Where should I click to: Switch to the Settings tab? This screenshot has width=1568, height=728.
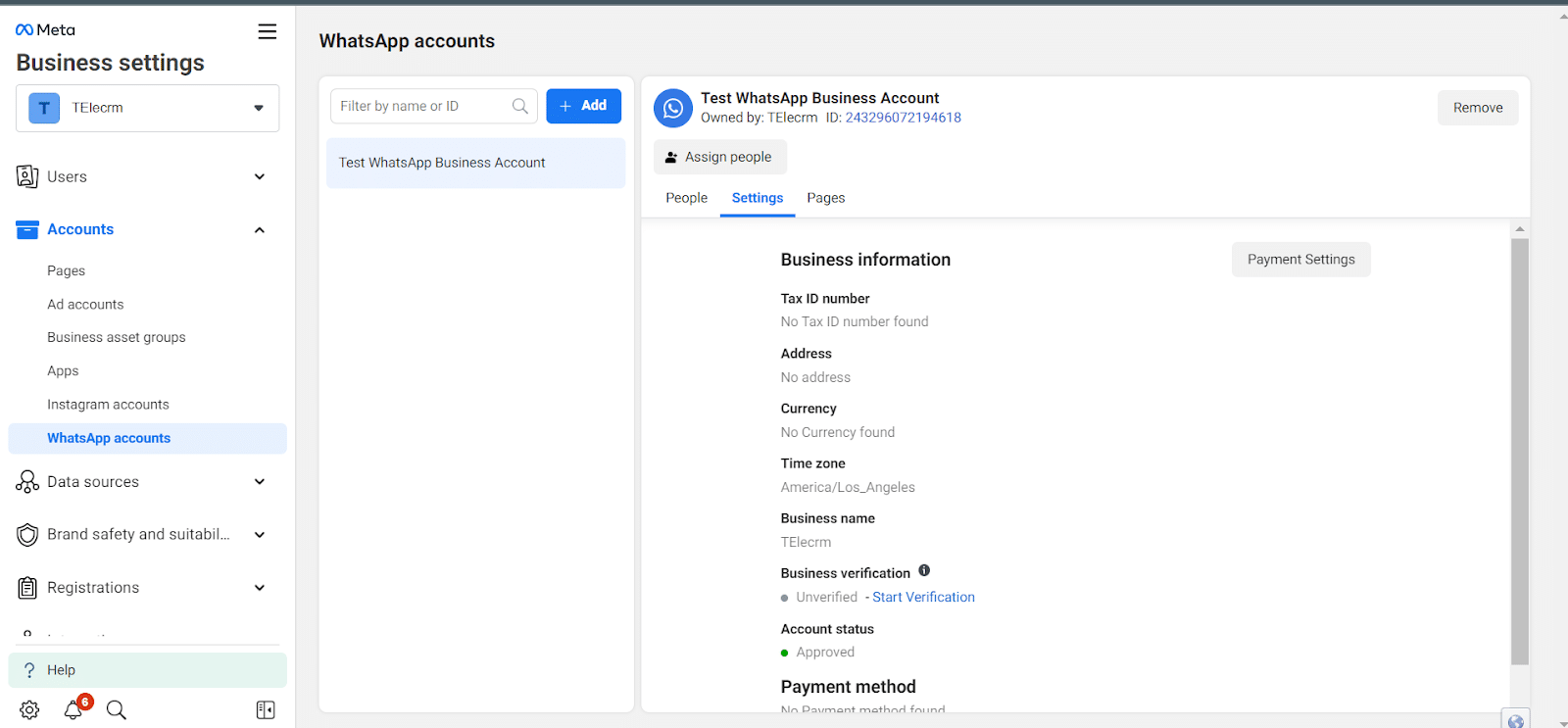[x=758, y=198]
